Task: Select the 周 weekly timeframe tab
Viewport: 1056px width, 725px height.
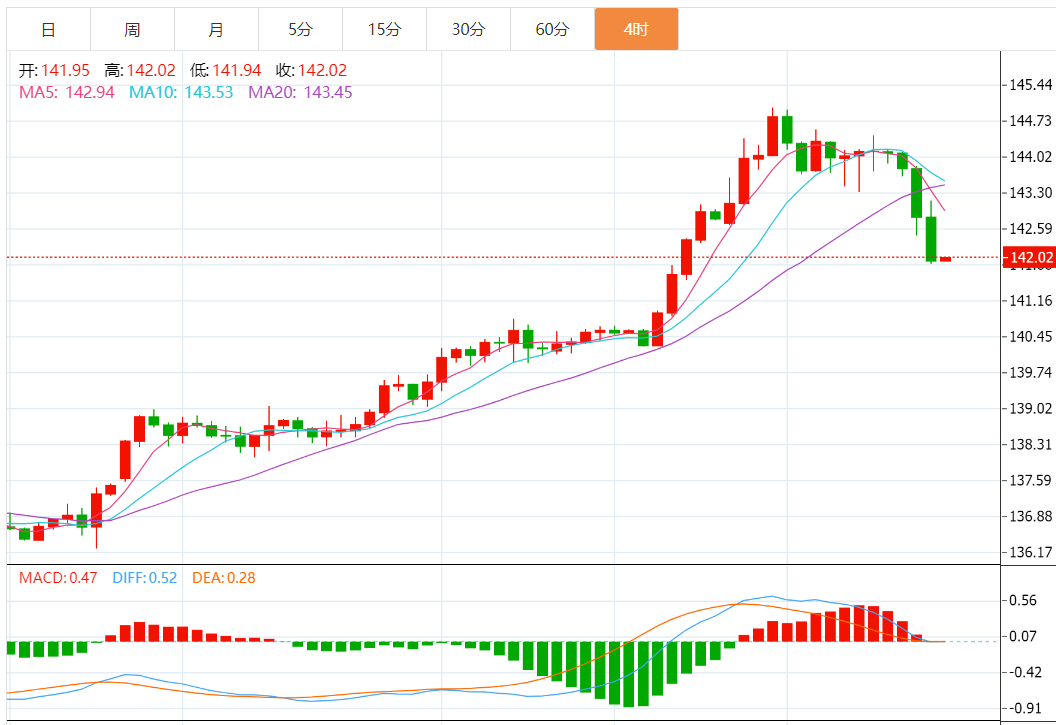Action: coord(132,30)
